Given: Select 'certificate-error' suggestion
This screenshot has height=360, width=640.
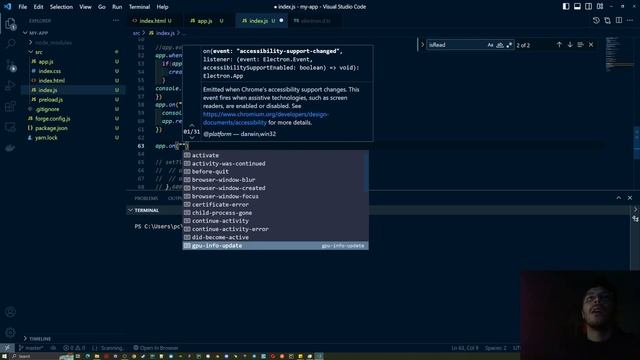Looking at the screenshot, I should click(276, 204).
